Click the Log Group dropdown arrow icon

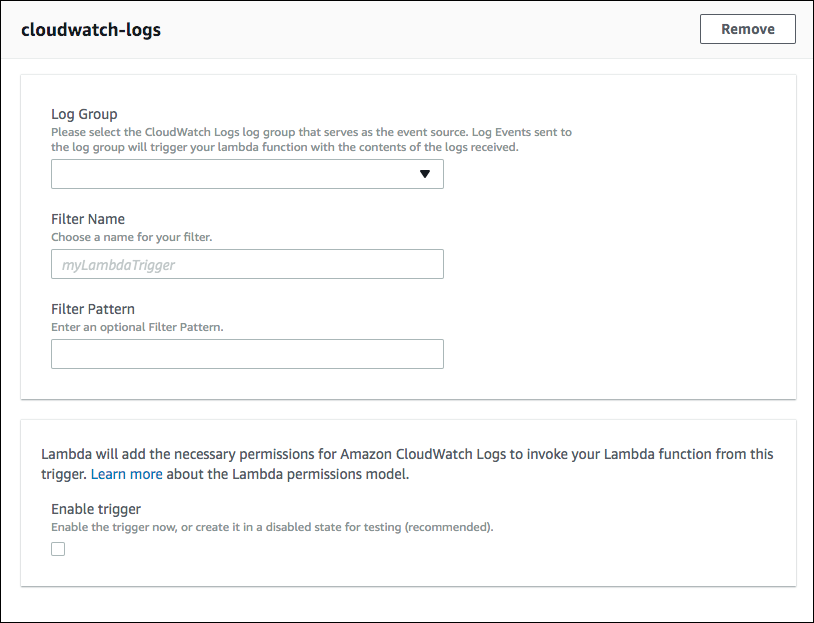(x=425, y=174)
